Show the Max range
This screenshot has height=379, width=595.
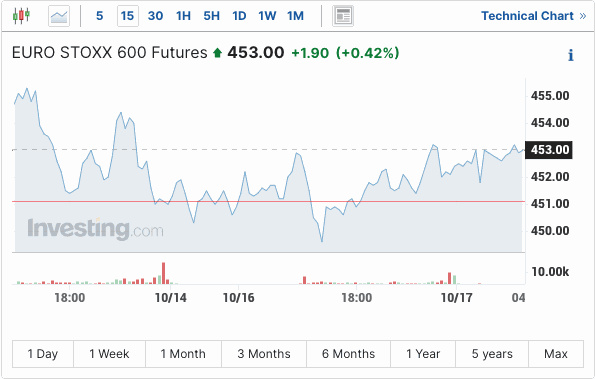point(556,354)
